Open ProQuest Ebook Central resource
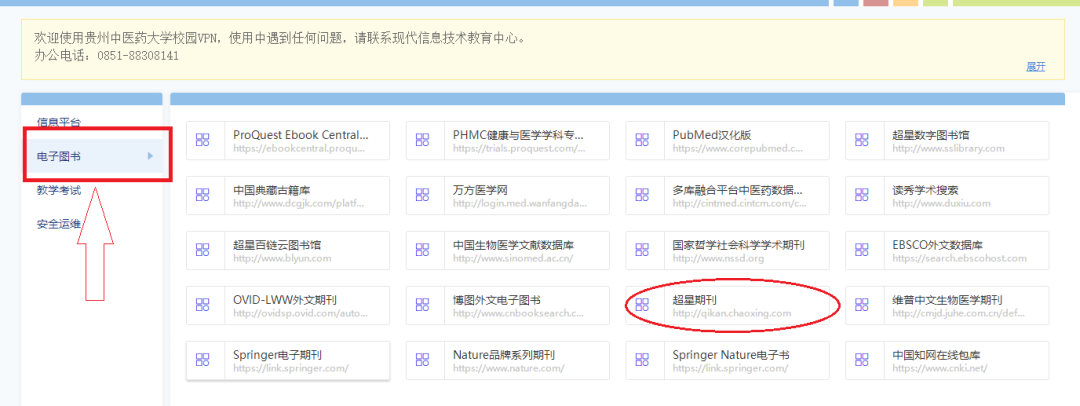Screen dimensions: 1080x406 pos(288,141)
